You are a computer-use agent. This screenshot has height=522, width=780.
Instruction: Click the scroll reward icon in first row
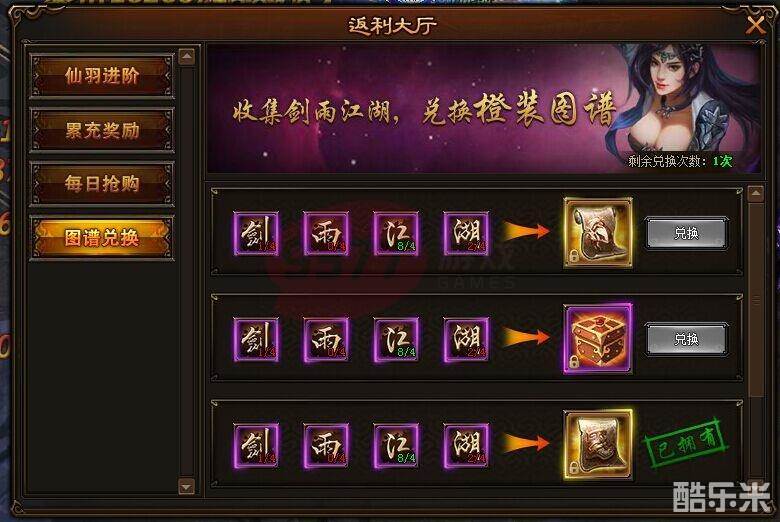click(x=598, y=232)
